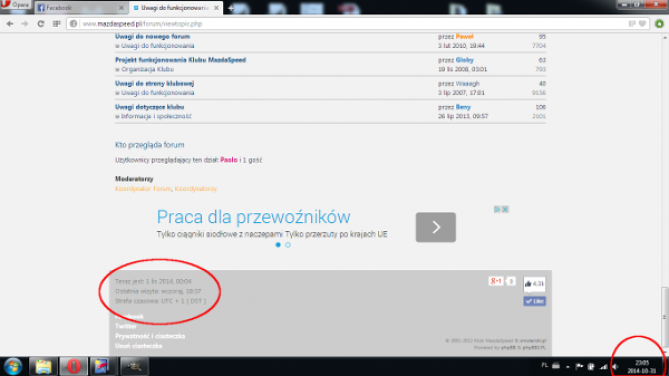Select the second ad carousel dot
The height and width of the screenshot is (376, 669).
click(x=288, y=245)
